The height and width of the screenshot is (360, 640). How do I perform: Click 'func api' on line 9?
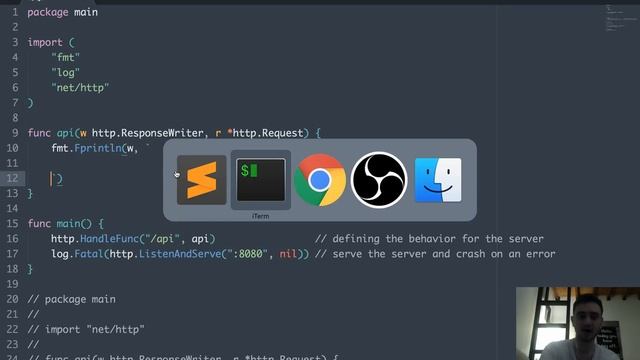coord(51,133)
